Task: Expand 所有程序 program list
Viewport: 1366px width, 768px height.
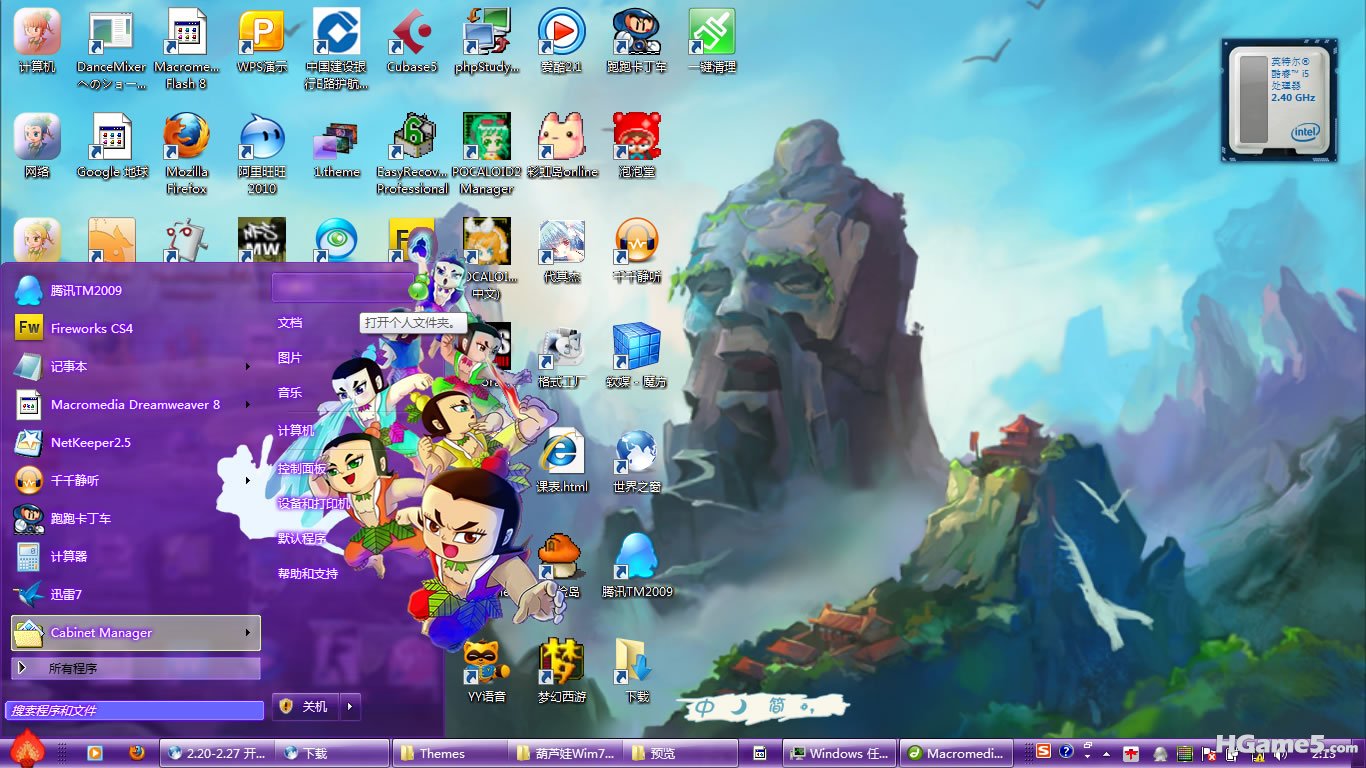Action: point(135,668)
